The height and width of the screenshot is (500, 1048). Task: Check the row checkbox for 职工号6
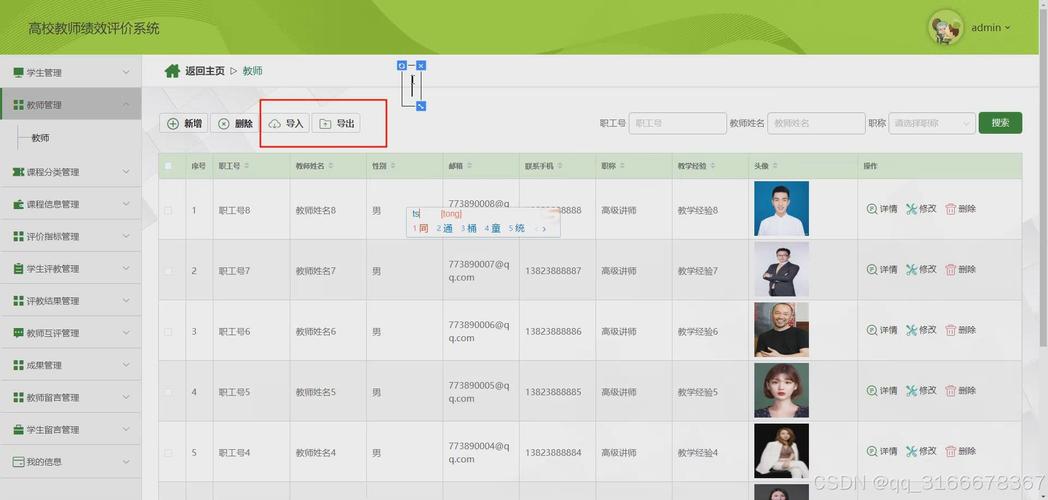tap(168, 332)
